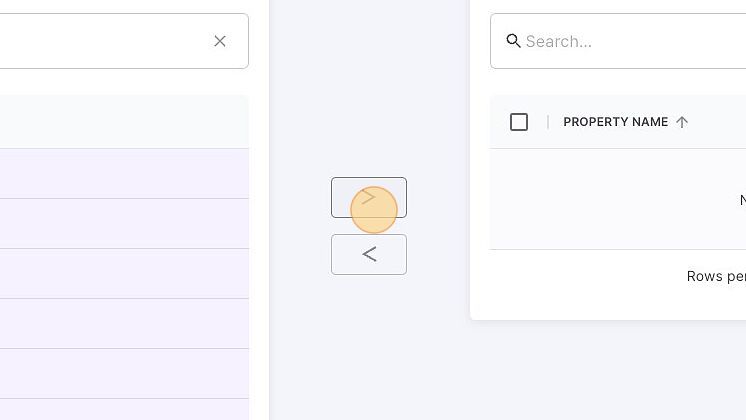Select the third row in left list

[x=124, y=273]
